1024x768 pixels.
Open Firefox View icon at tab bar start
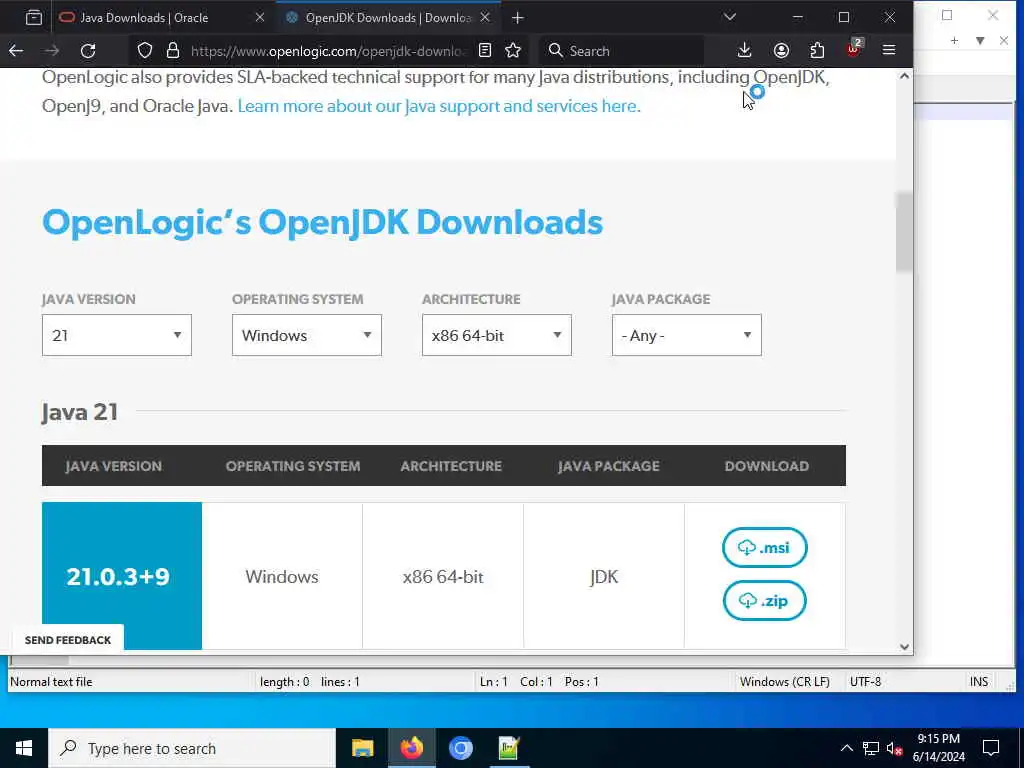coord(34,18)
